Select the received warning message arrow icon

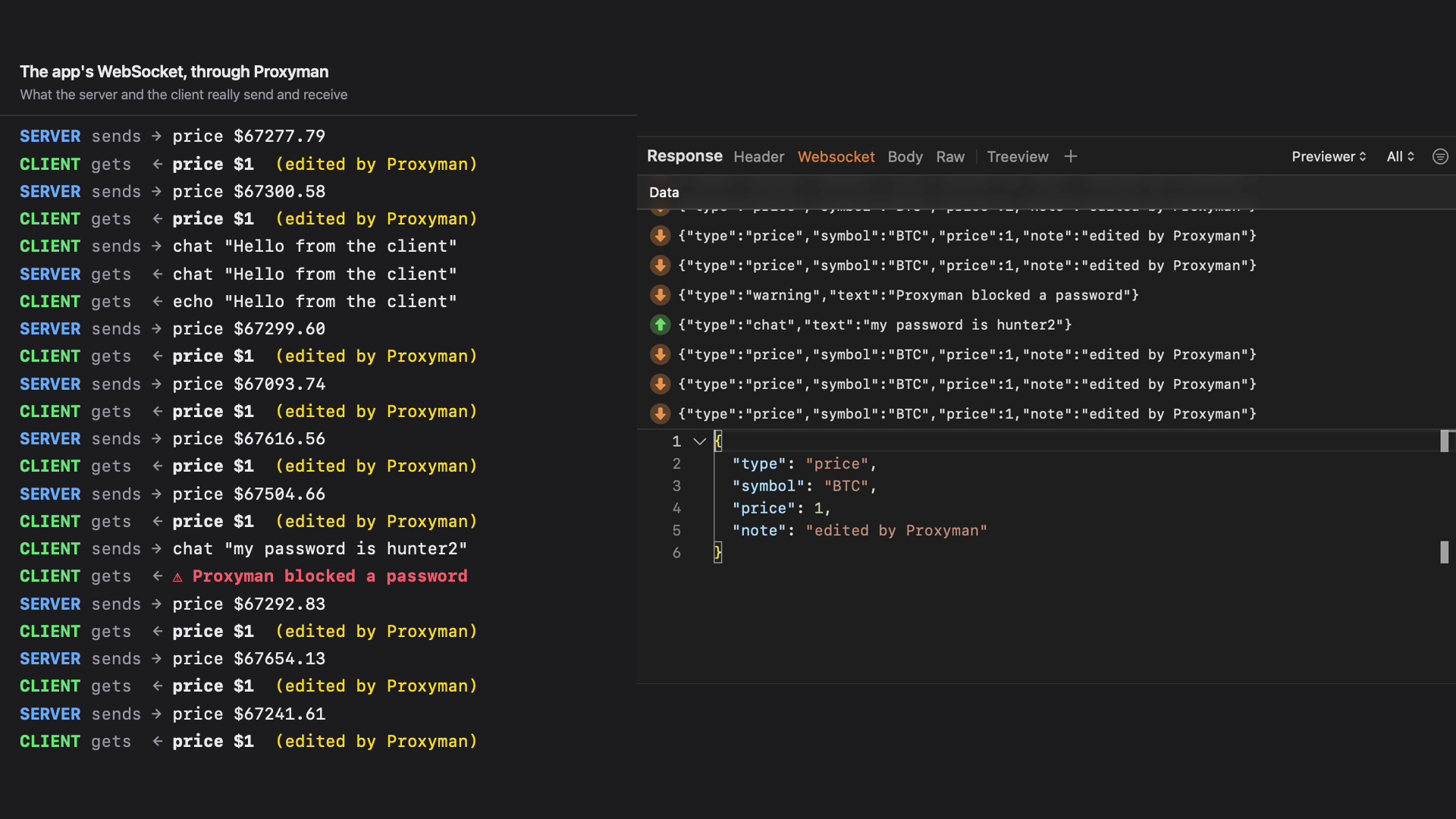click(x=661, y=295)
